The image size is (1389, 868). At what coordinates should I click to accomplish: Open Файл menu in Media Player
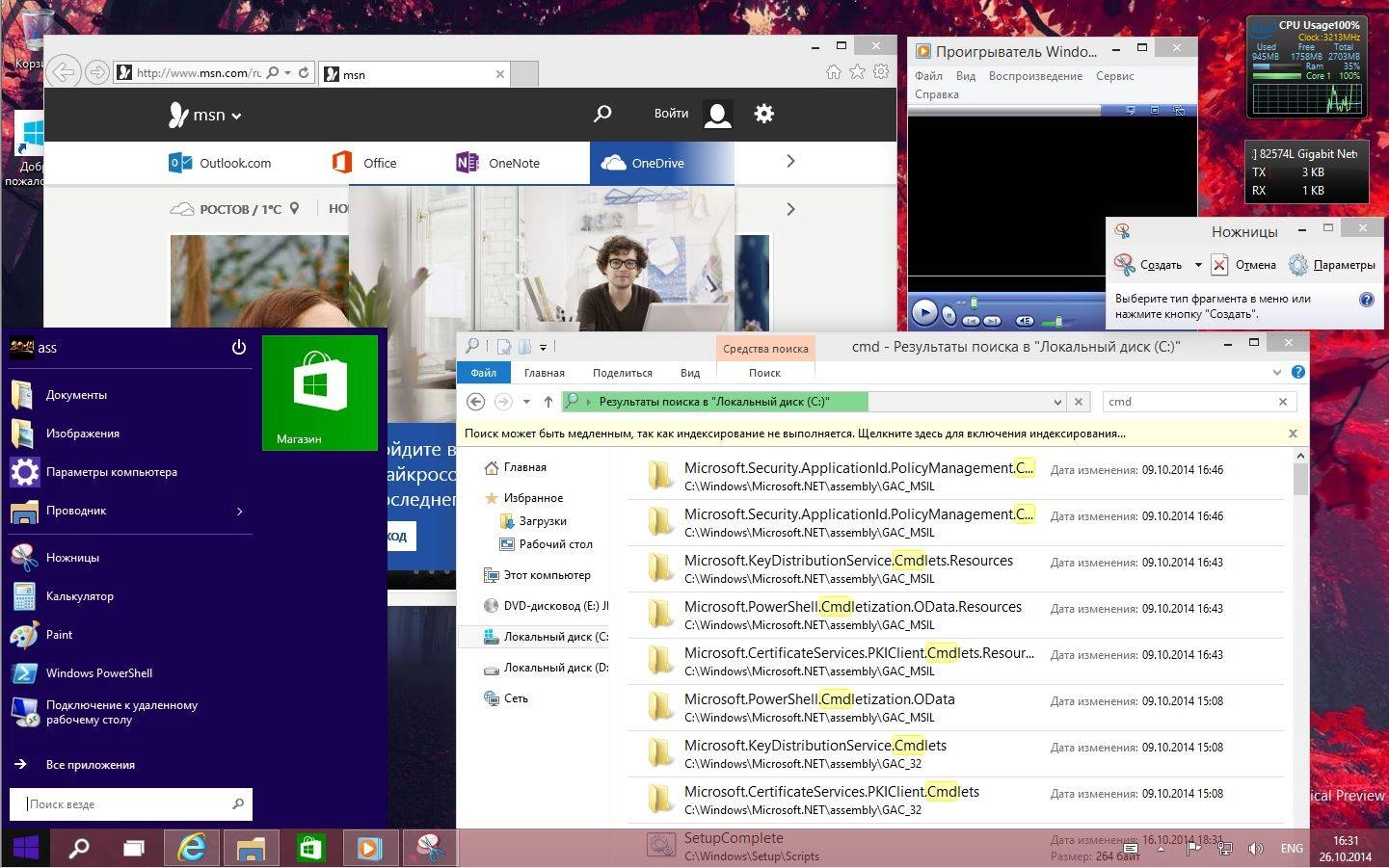[928, 76]
